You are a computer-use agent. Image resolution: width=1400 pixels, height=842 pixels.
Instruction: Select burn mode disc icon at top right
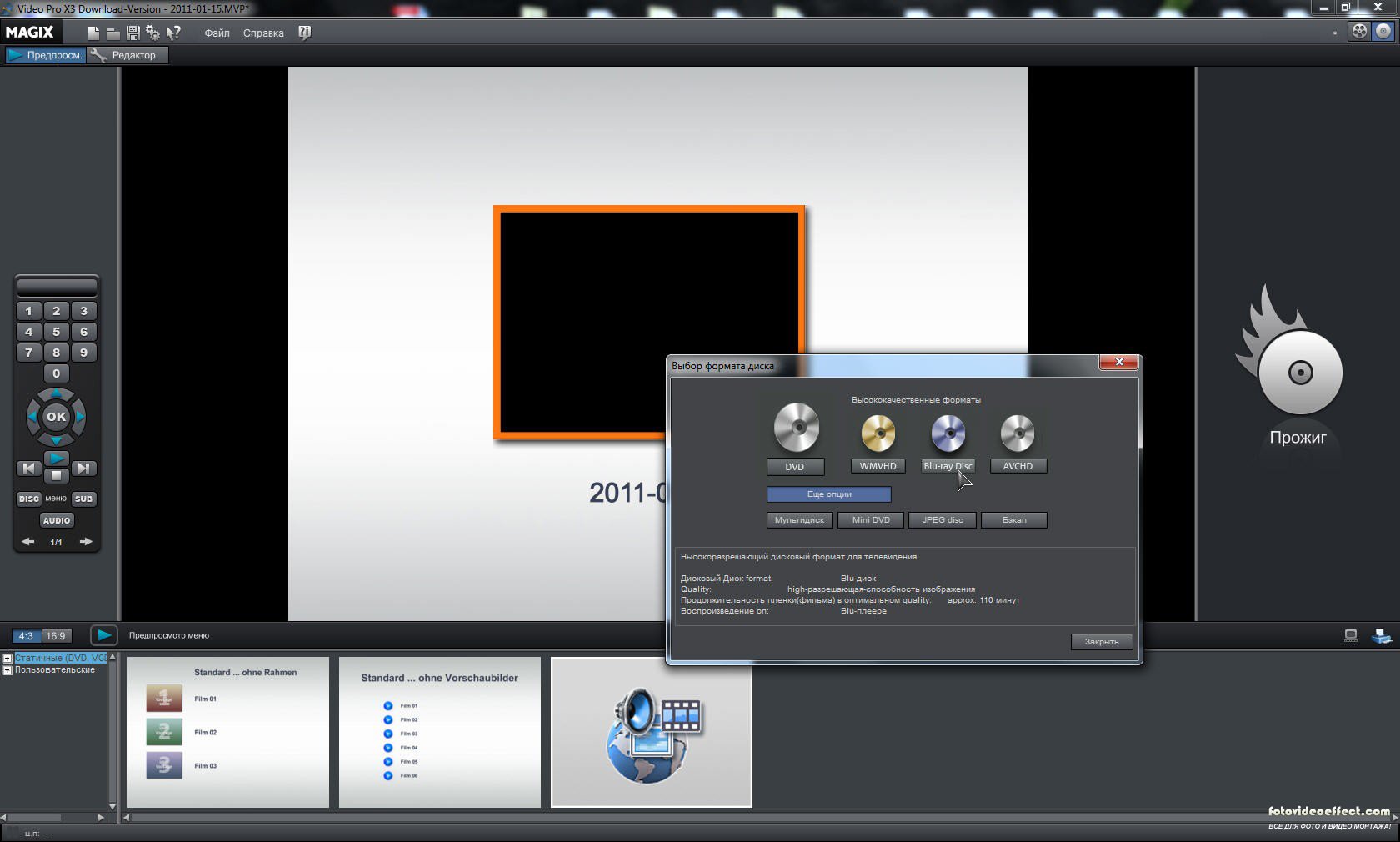(x=1382, y=31)
